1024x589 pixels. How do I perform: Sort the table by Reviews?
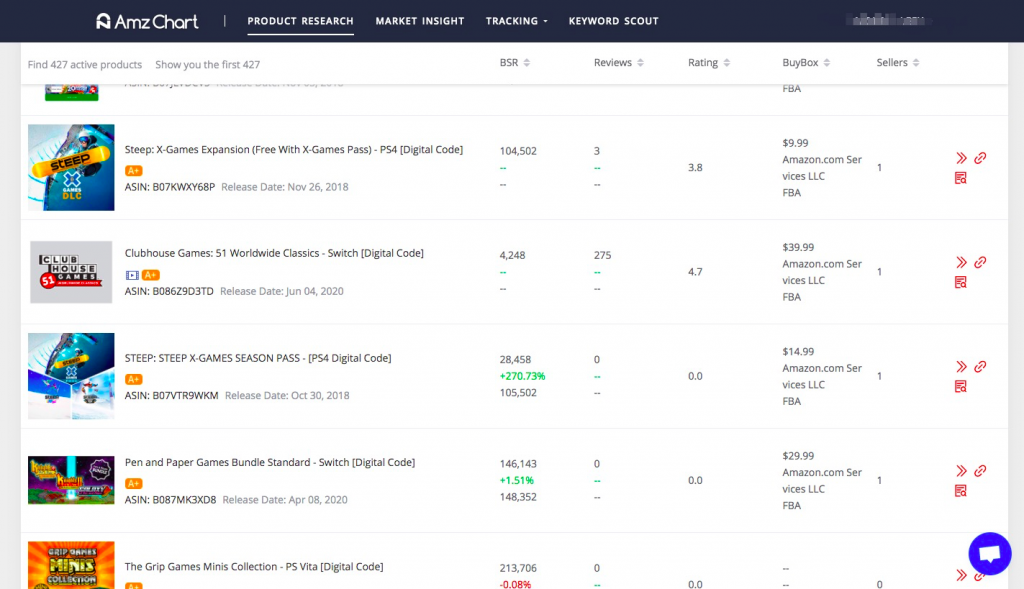pyautogui.click(x=618, y=63)
